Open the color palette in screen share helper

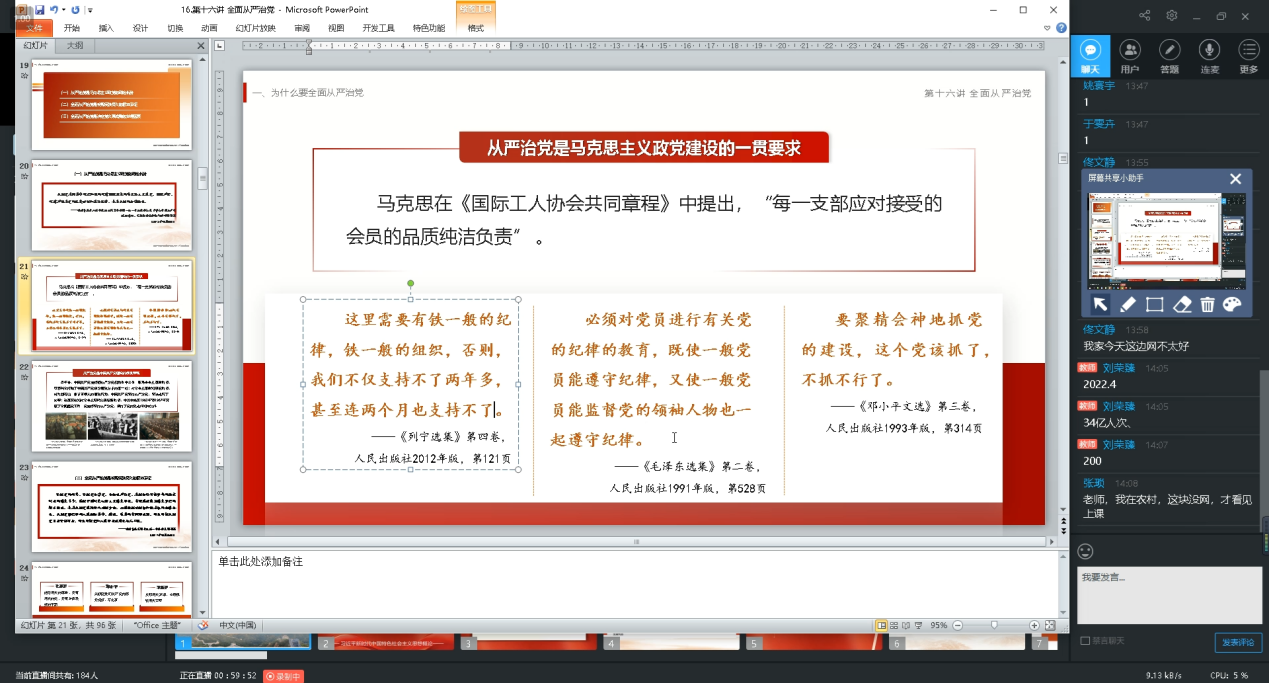click(x=1232, y=305)
